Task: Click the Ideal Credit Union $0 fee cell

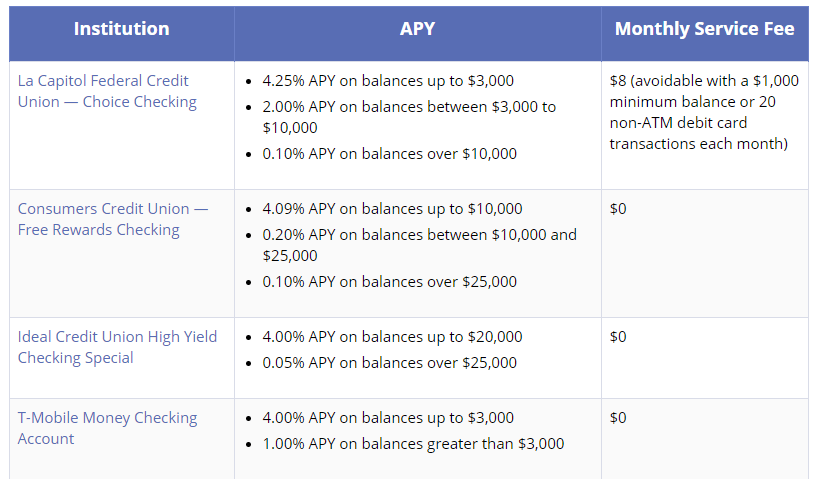Action: [x=619, y=337]
